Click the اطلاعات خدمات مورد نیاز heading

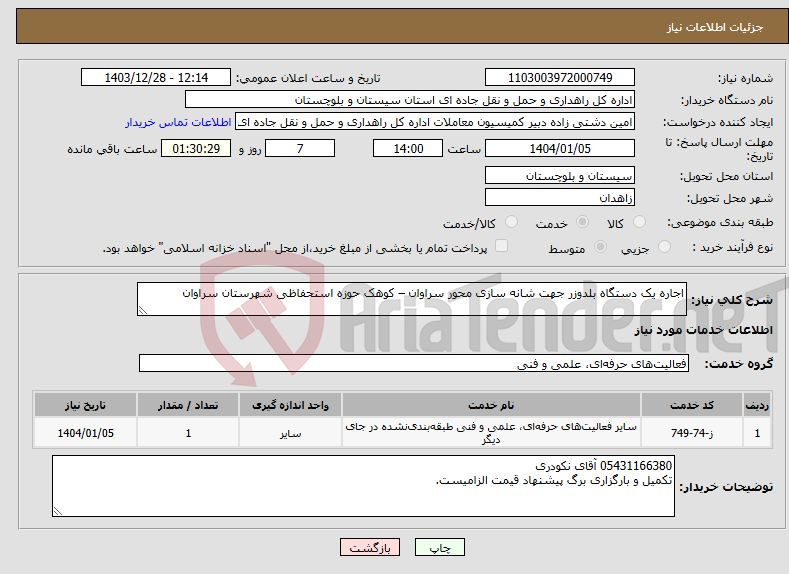tap(703, 330)
